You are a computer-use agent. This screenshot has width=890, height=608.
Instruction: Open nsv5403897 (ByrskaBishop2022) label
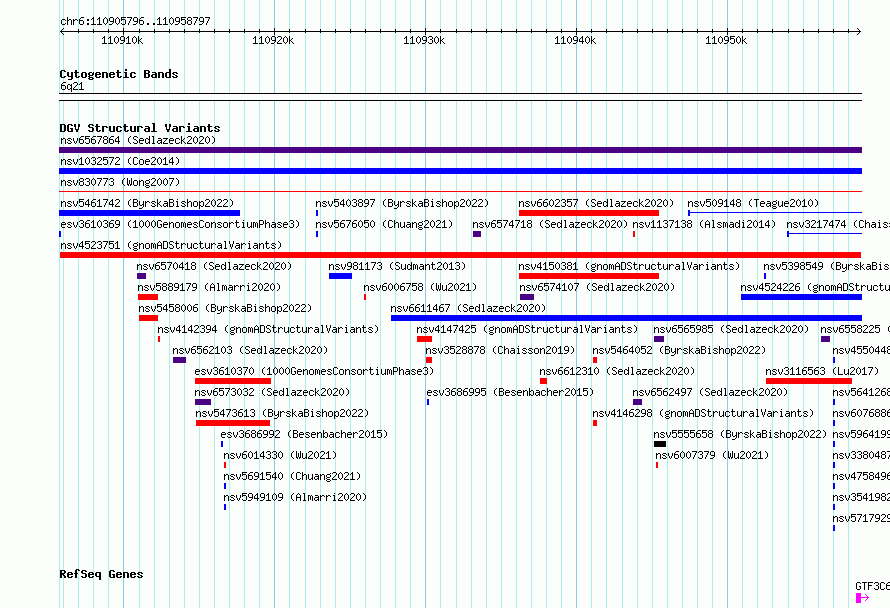pos(402,203)
